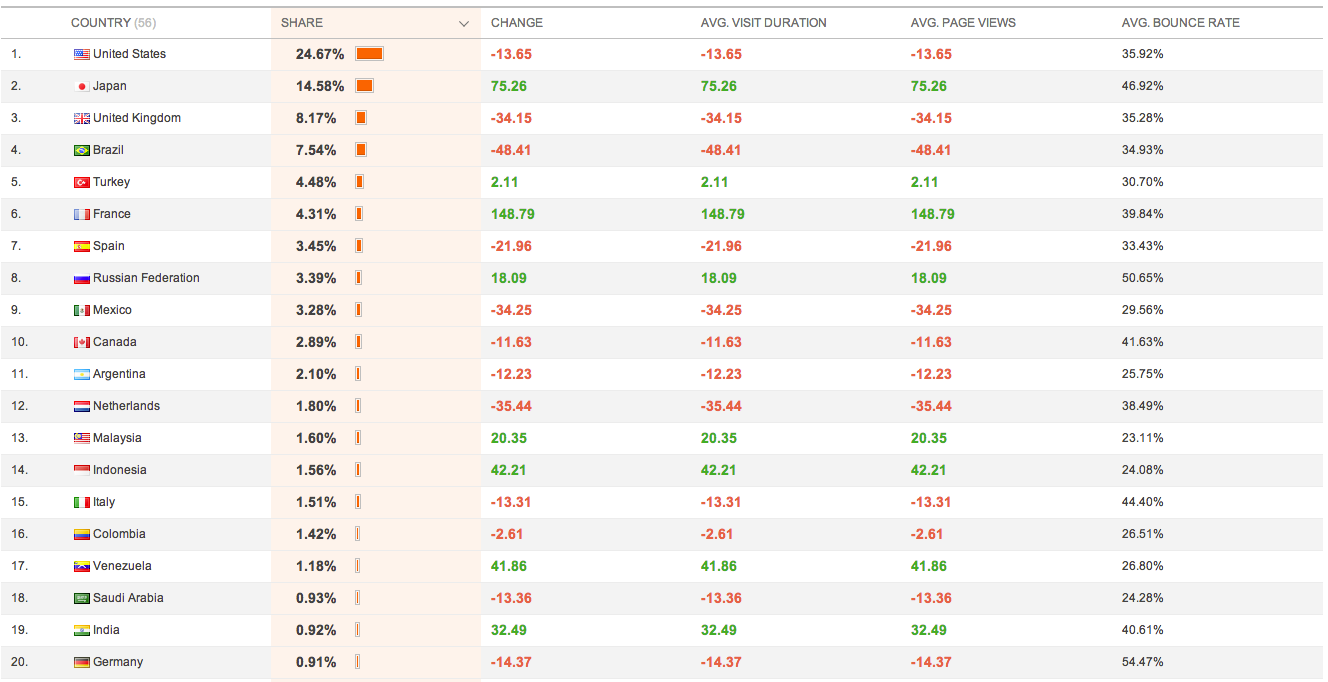Click the Spain flag icon

pos(82,246)
